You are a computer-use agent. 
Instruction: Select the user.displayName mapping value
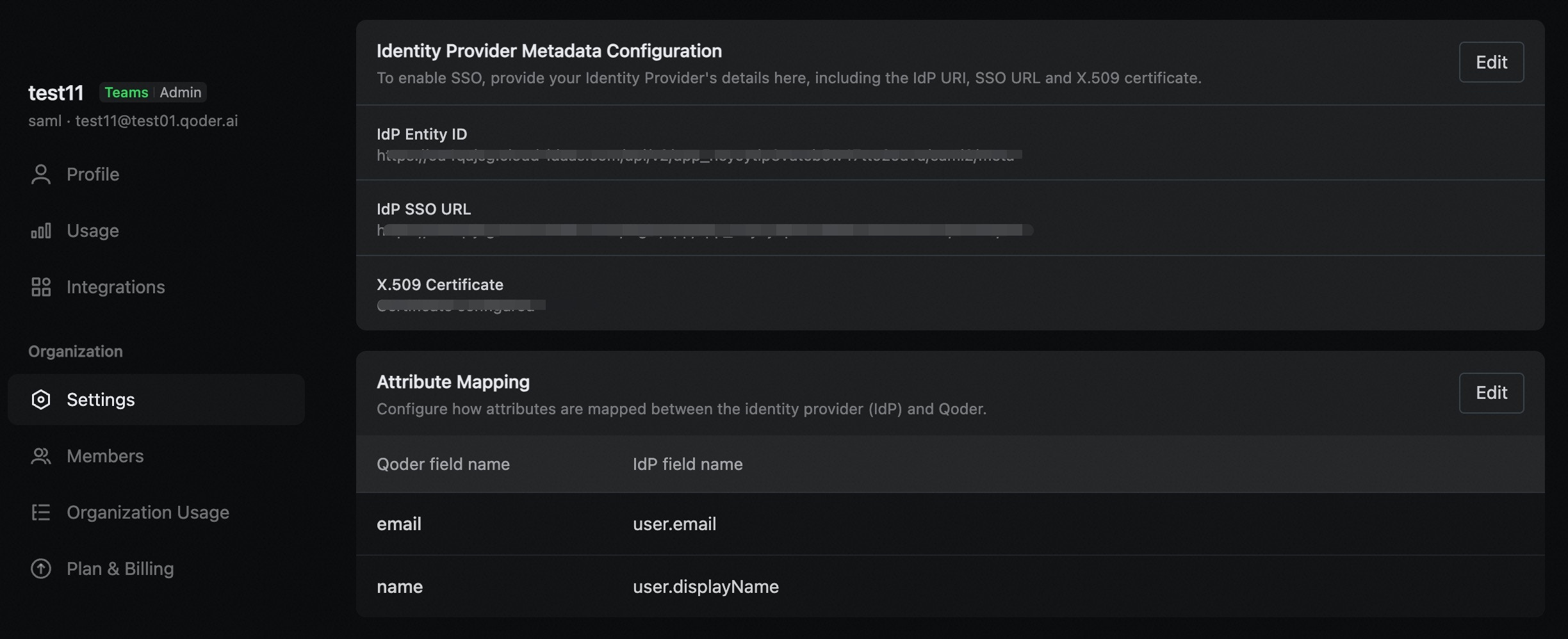click(x=706, y=586)
